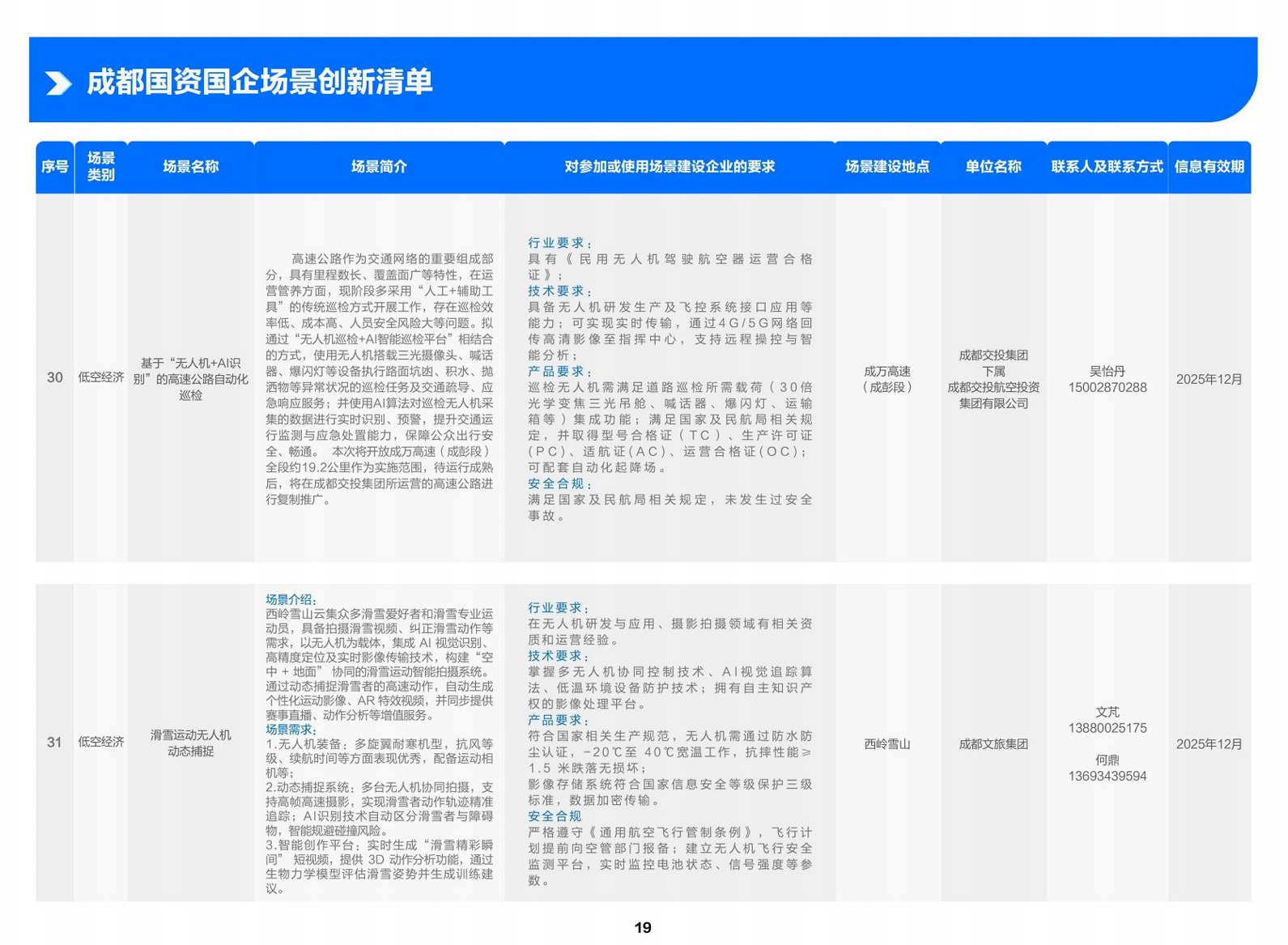The width and height of the screenshot is (1288, 945).
Task: Click the 单位名称 column header
Action: coord(993,167)
